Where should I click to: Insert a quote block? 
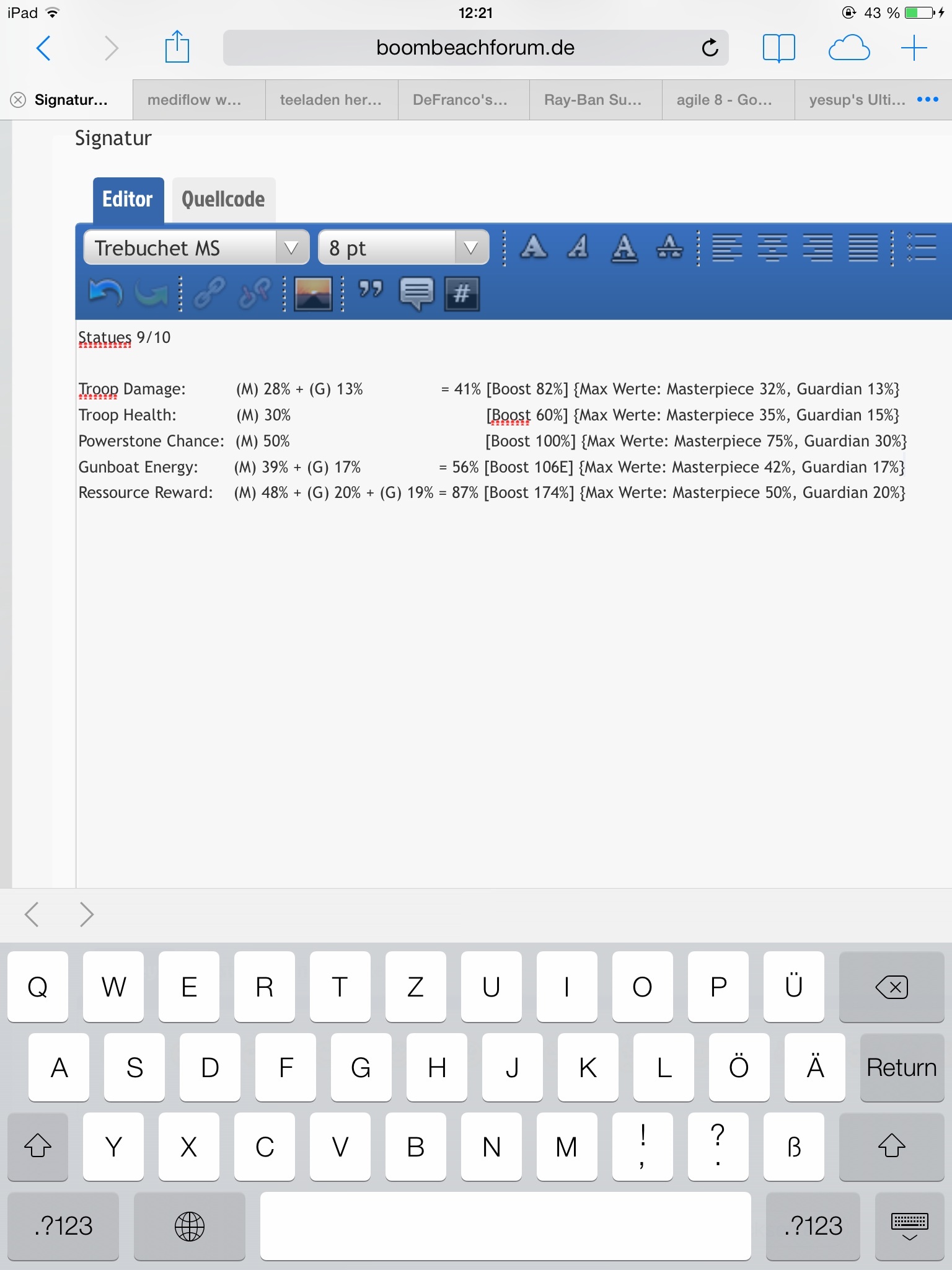(371, 290)
